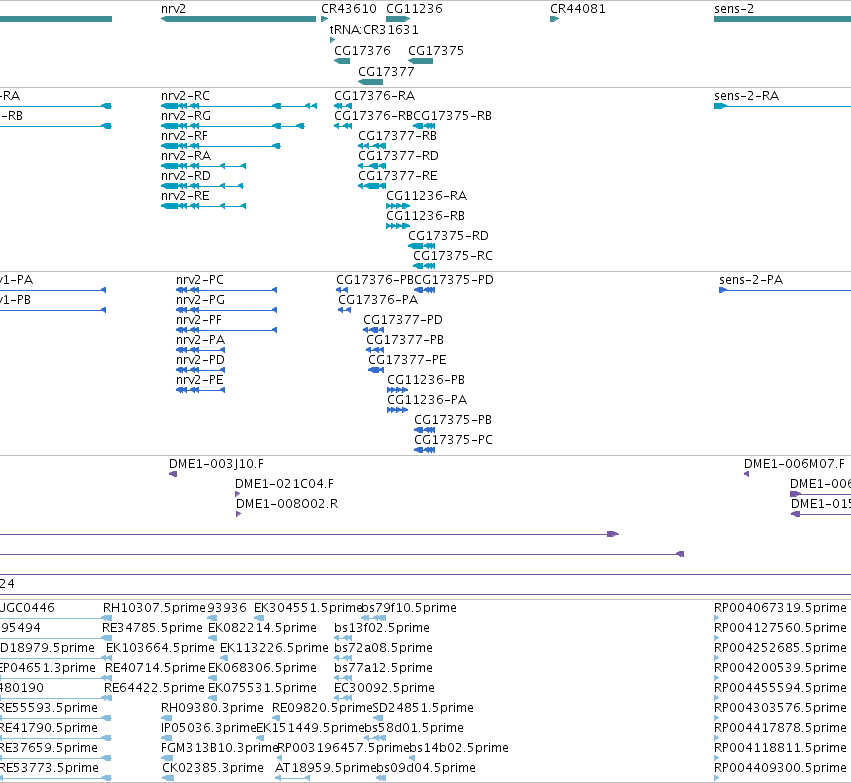The width and height of the screenshot is (851, 783).
Task: Select feature DME1-021C04.F
Action: point(284,485)
